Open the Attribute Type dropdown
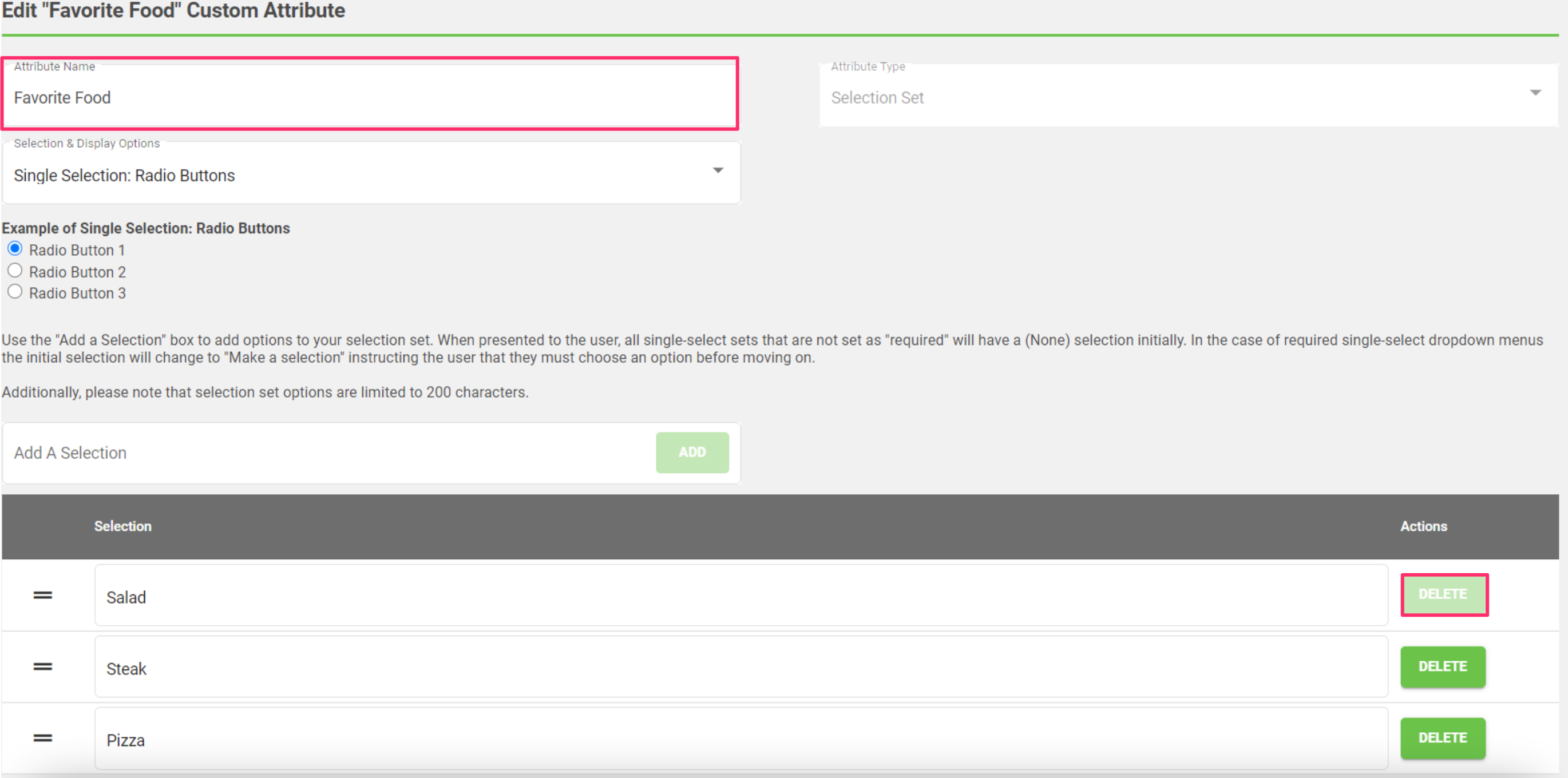Viewport: 1568px width, 778px height. pyautogui.click(x=1188, y=96)
